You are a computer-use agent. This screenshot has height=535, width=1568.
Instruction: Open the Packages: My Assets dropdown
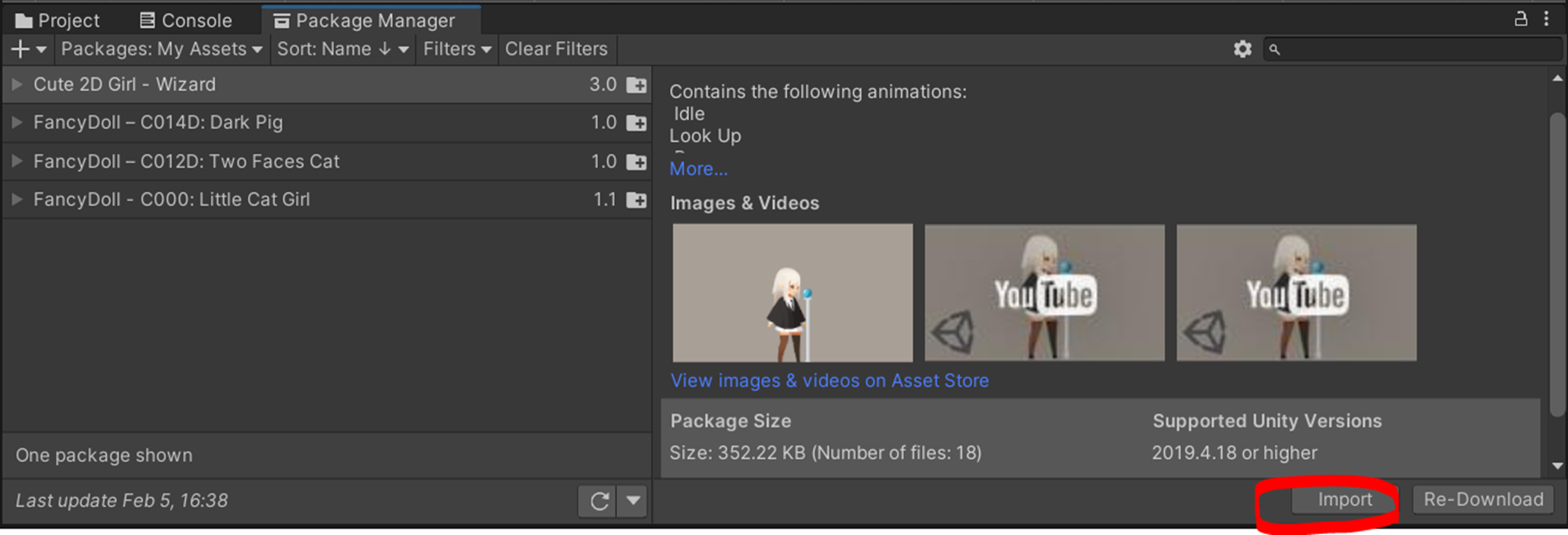pyautogui.click(x=161, y=49)
